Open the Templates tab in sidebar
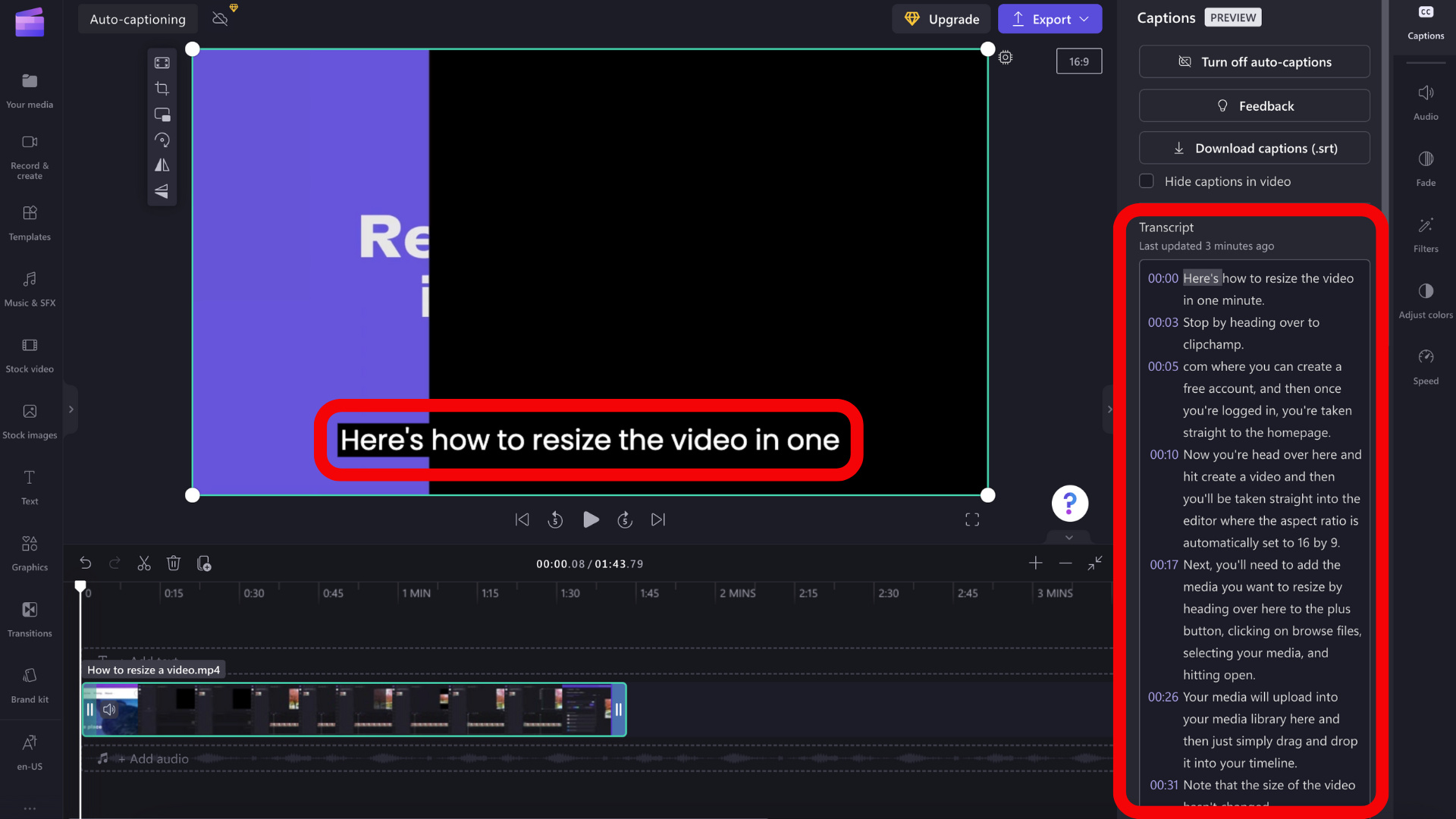Image resolution: width=1456 pixels, height=819 pixels. [x=30, y=222]
